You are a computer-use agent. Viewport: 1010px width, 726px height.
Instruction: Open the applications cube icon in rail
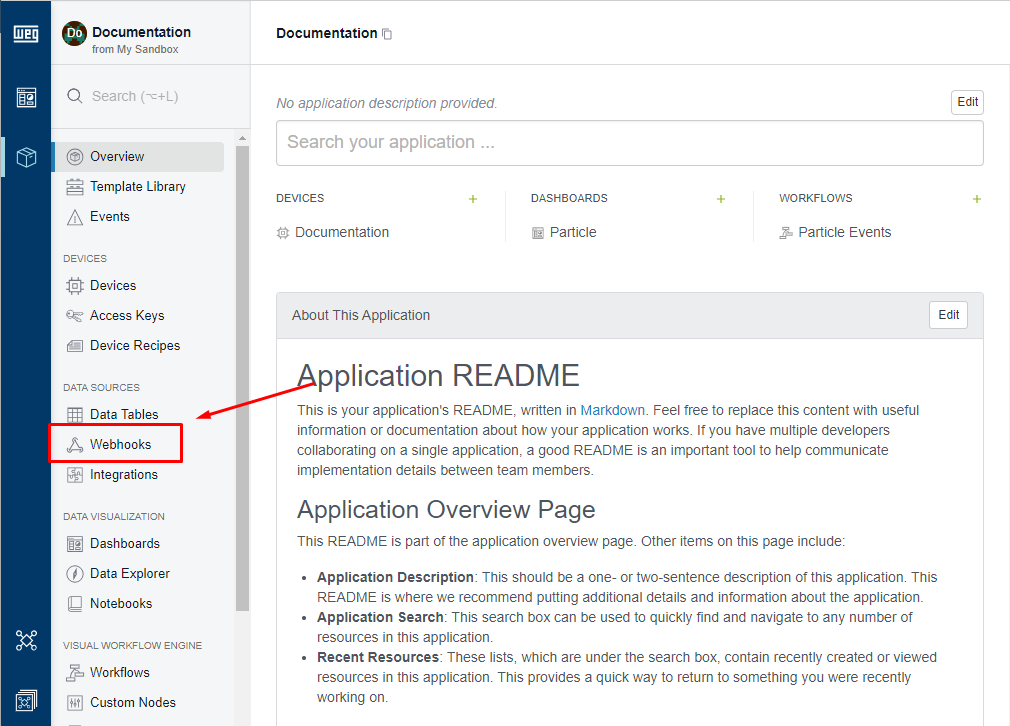[x=26, y=157]
